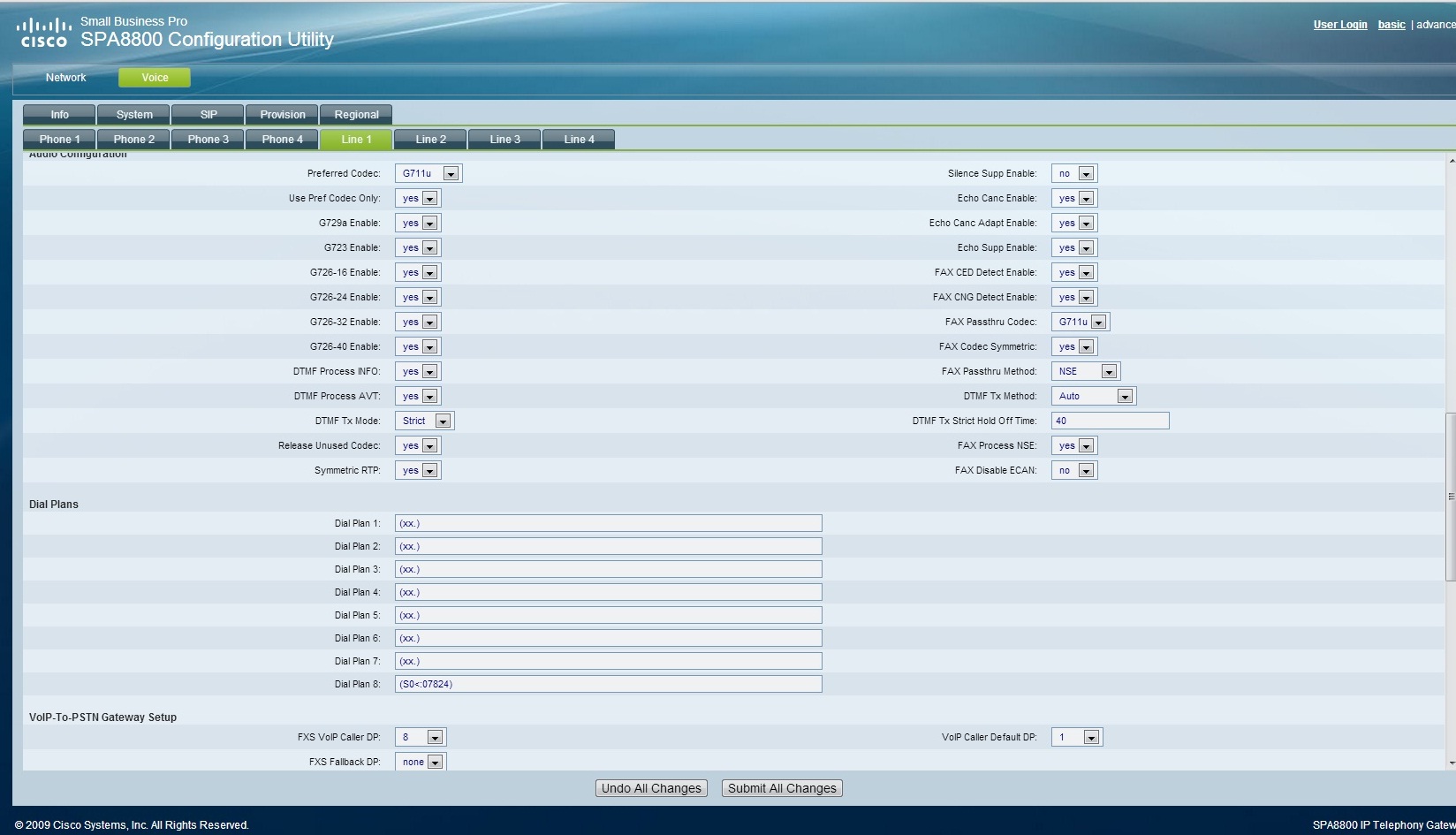Go to the Phone 3 tab
1456x835 pixels.
tap(208, 140)
